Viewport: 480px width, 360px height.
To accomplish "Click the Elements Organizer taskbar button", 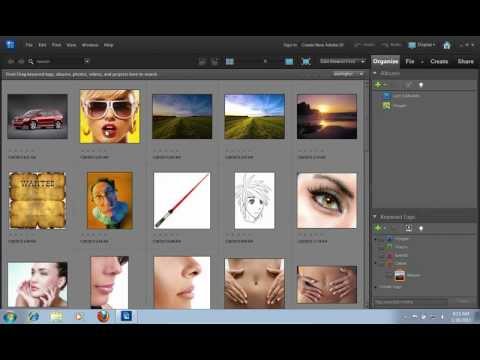I will [126, 316].
